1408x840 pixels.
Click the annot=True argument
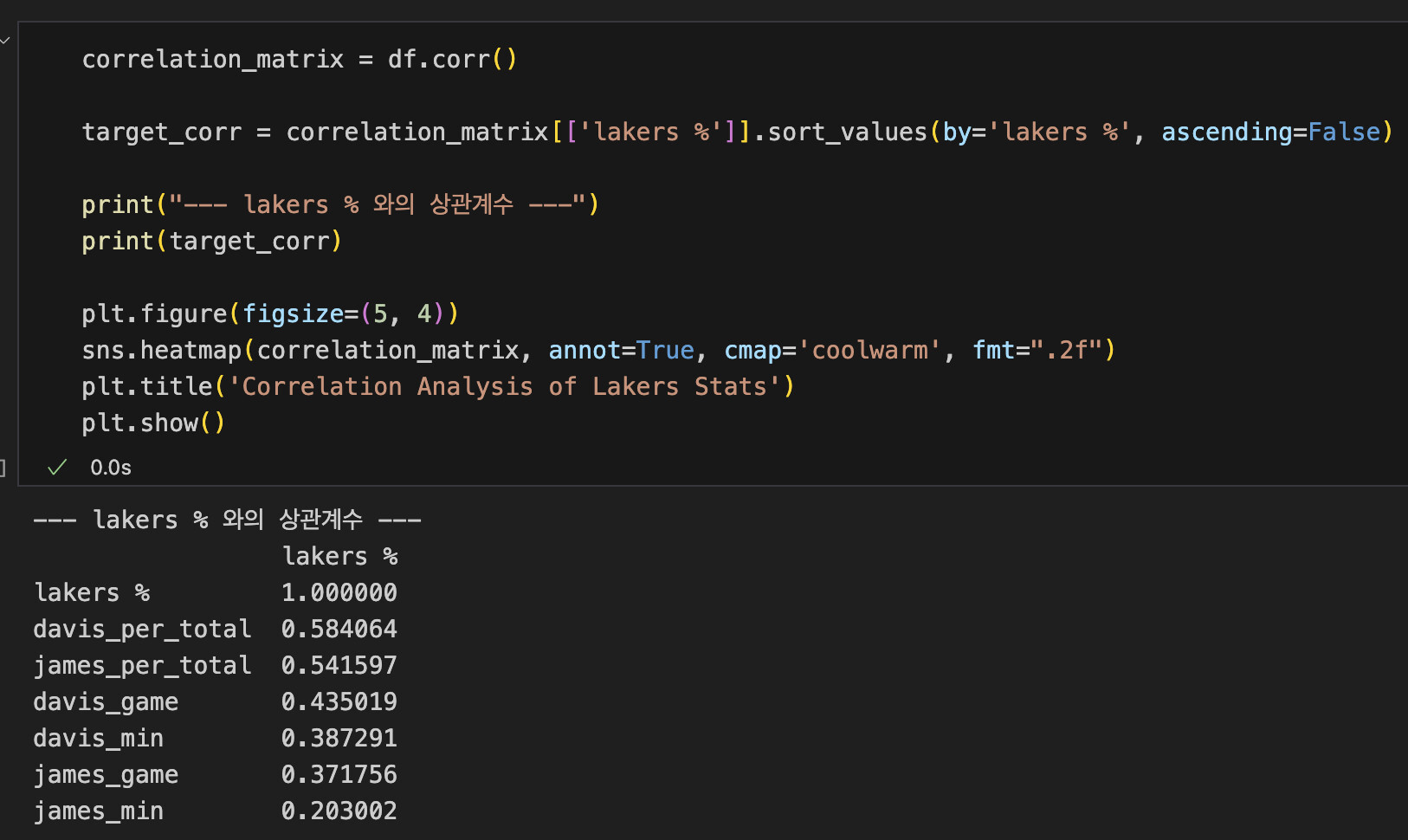point(621,350)
